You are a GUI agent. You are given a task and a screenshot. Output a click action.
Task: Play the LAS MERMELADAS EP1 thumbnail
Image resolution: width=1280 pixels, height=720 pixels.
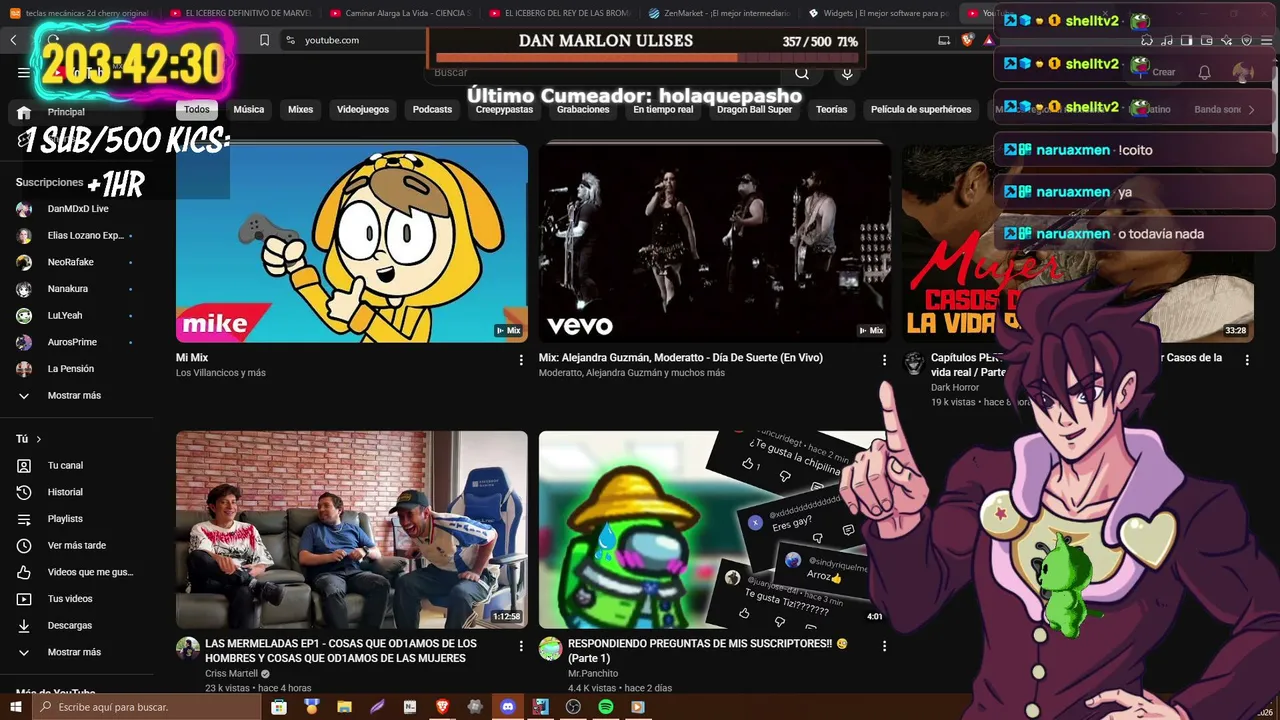[352, 530]
